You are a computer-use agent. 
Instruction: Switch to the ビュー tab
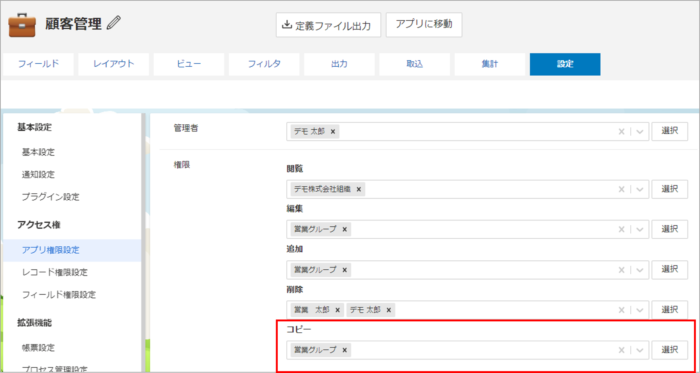[189, 64]
